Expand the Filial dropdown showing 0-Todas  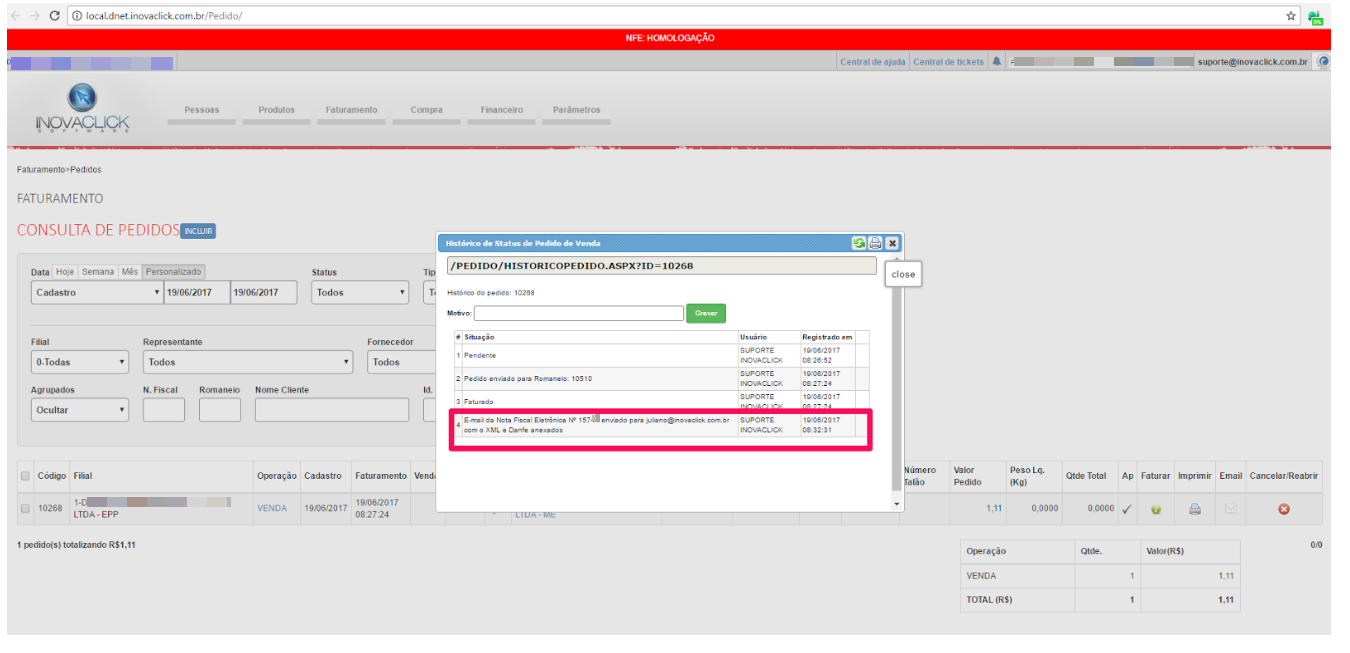(79, 362)
